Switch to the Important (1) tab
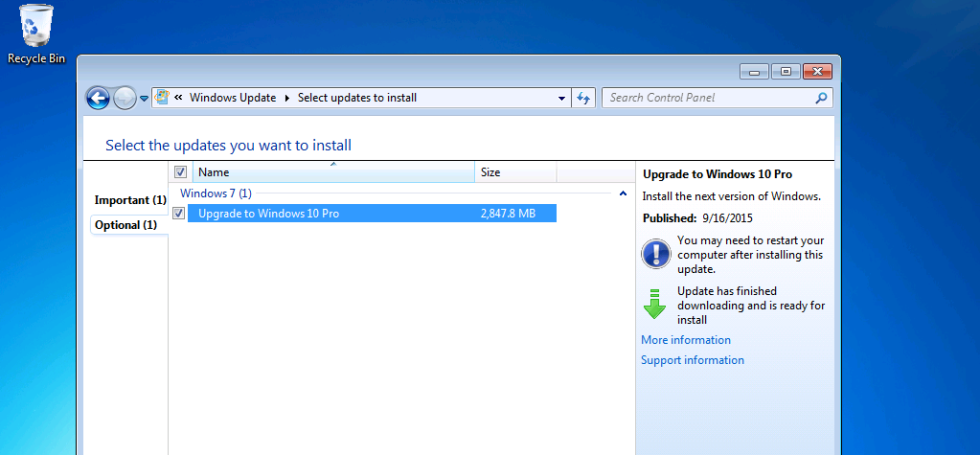This screenshot has height=455, width=980. click(x=130, y=200)
